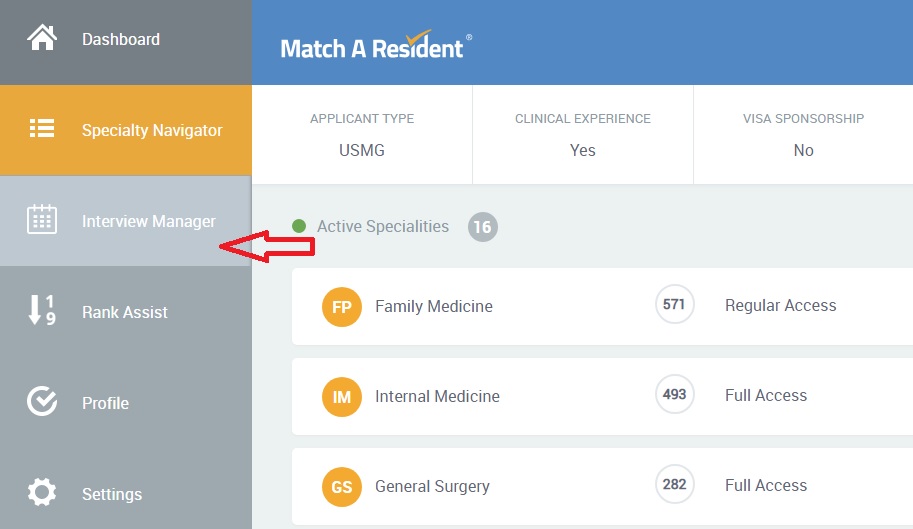Open the Family Medicine specialty row
Viewport: 913px width, 529px height.
(602, 307)
